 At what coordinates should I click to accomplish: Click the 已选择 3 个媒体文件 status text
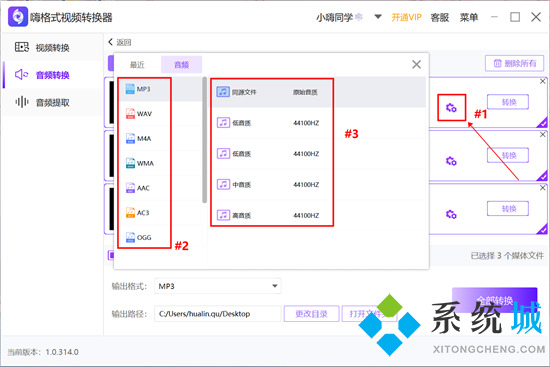pos(507,255)
